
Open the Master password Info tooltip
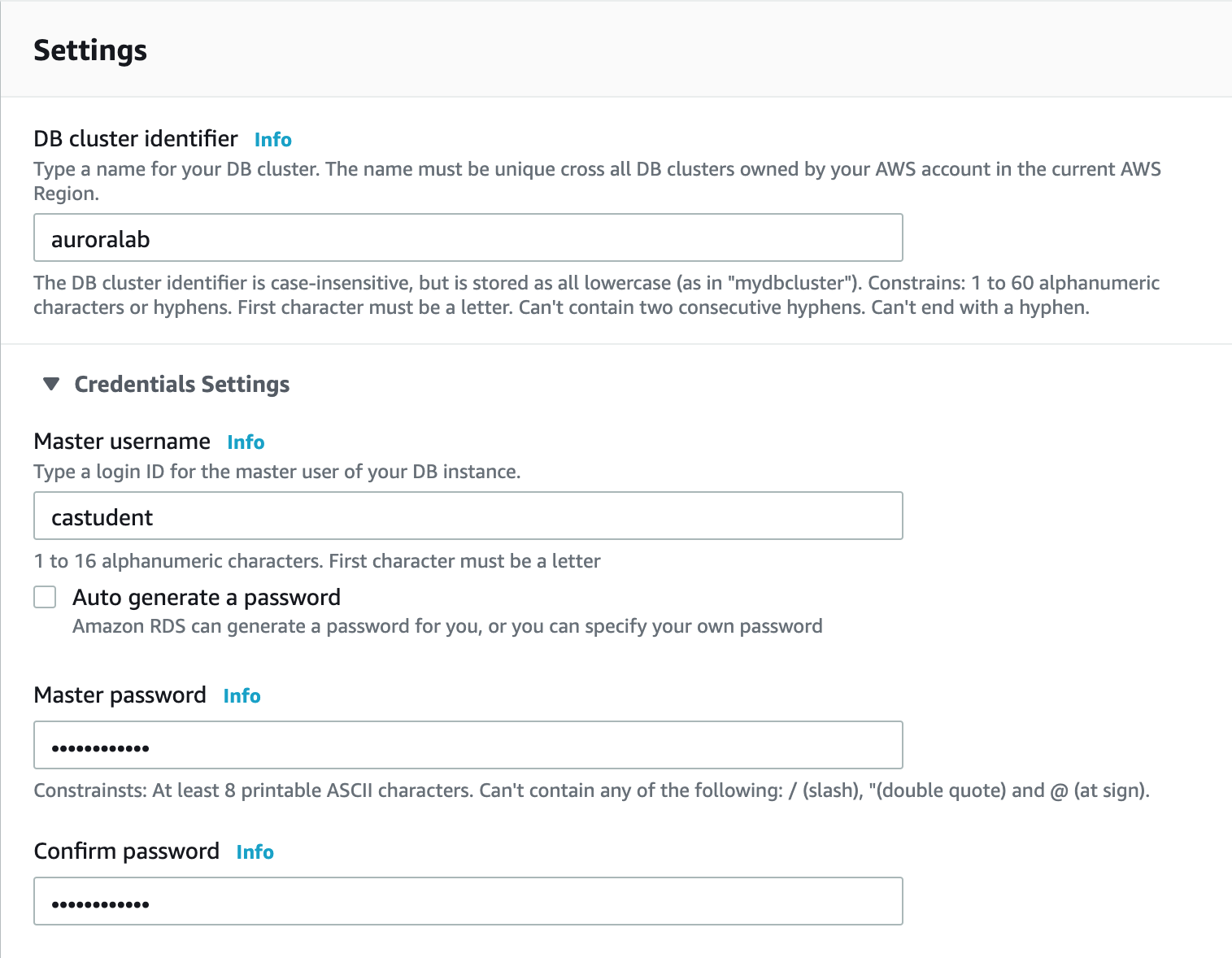point(242,696)
